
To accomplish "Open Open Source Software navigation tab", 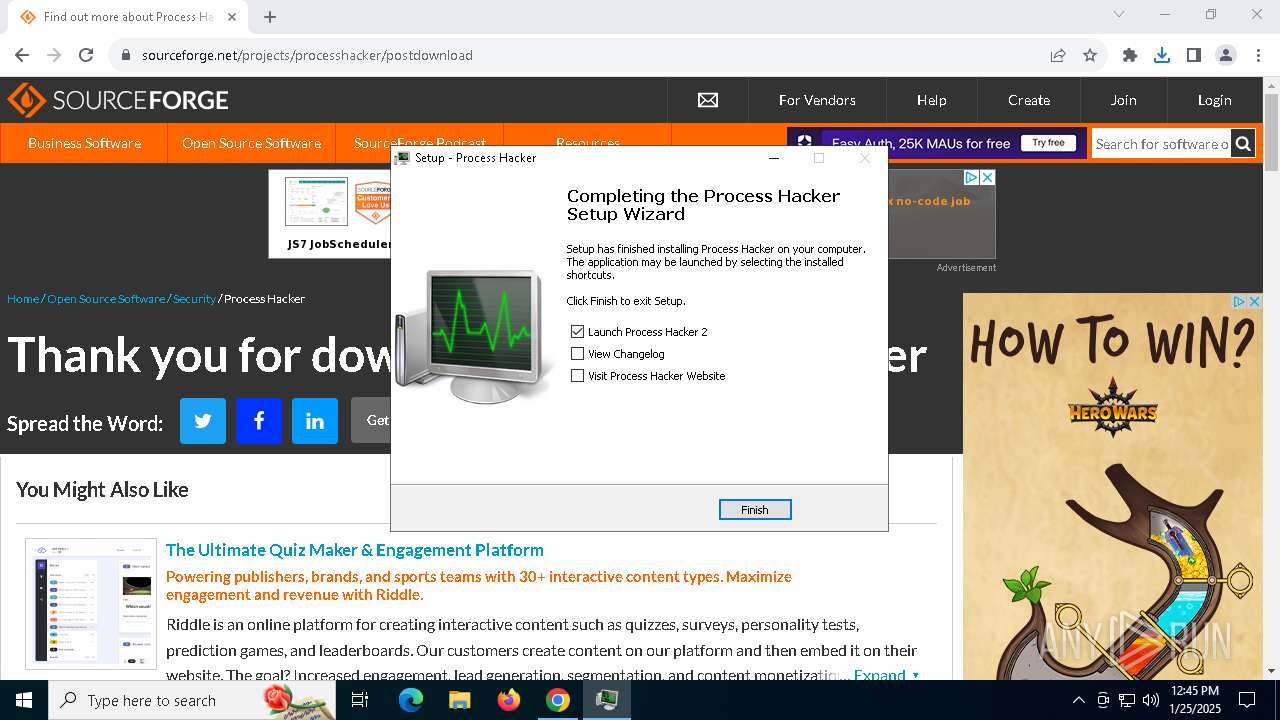I will point(251,143).
